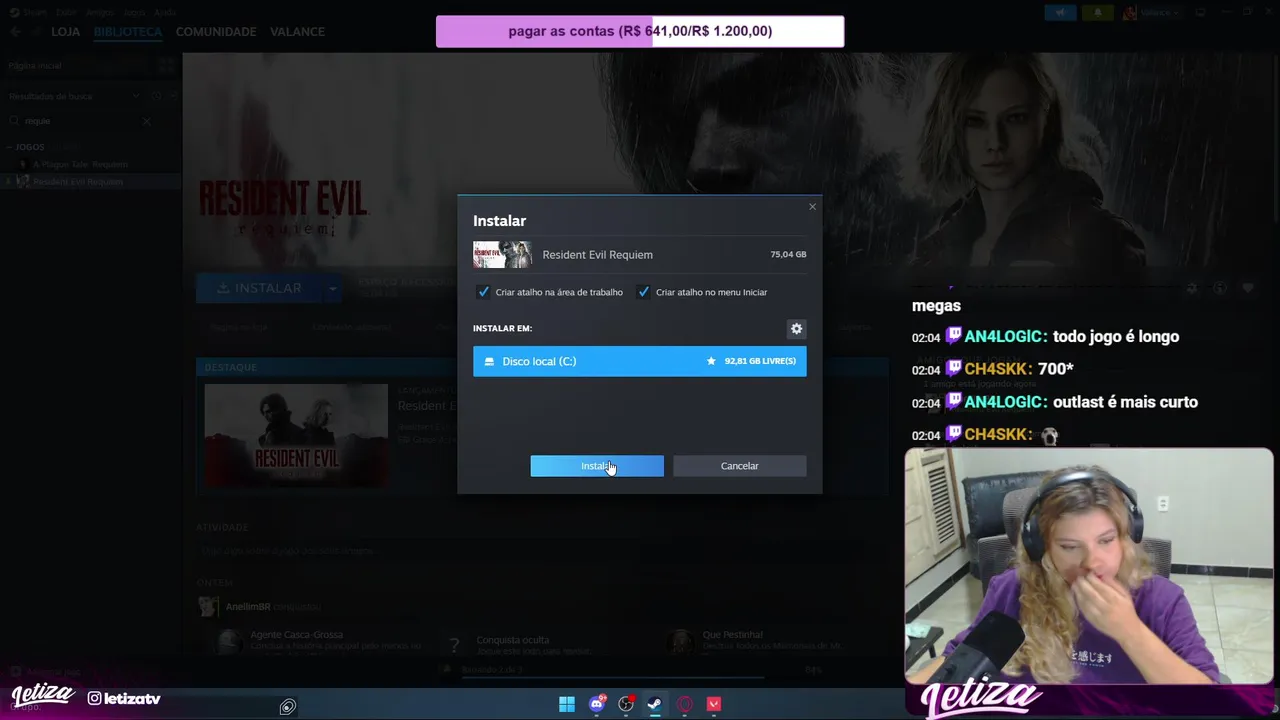Click the Steam announcements megaphone button
The height and width of the screenshot is (720, 1280).
click(x=1060, y=13)
